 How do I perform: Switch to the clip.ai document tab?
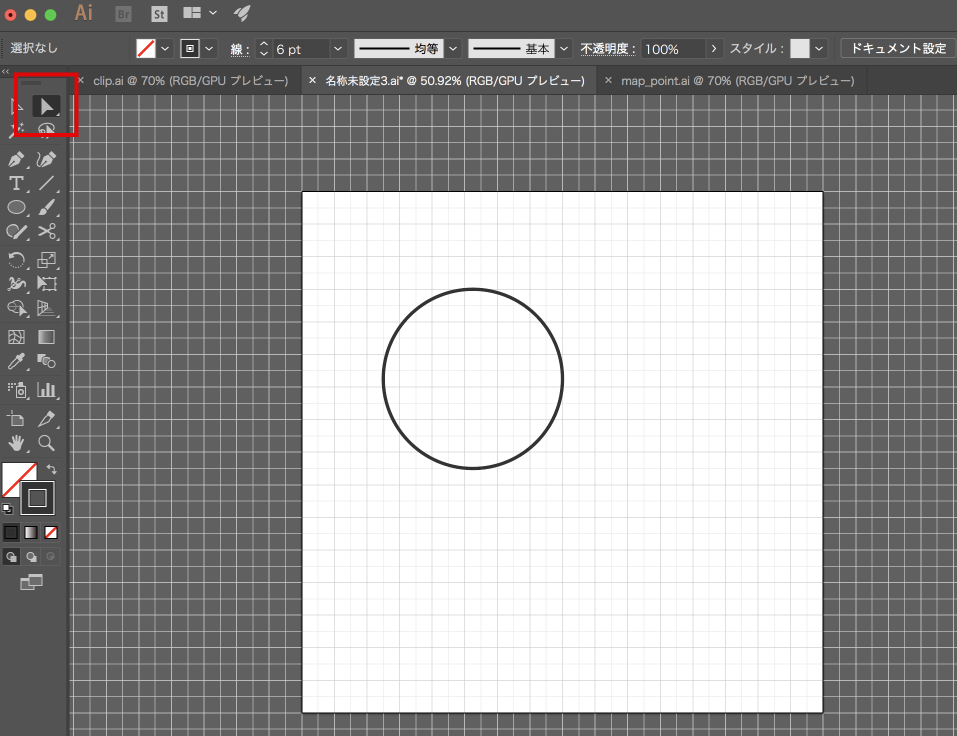pos(190,80)
